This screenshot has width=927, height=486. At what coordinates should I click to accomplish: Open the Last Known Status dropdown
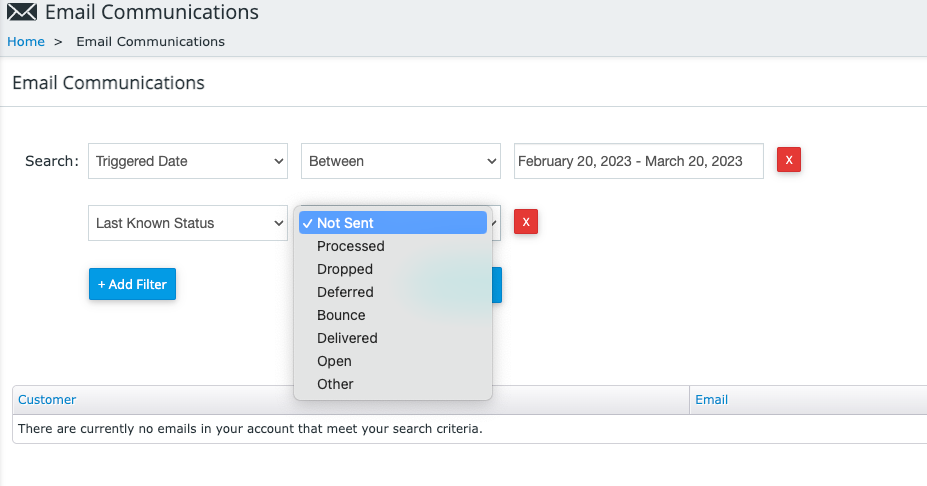tap(188, 223)
